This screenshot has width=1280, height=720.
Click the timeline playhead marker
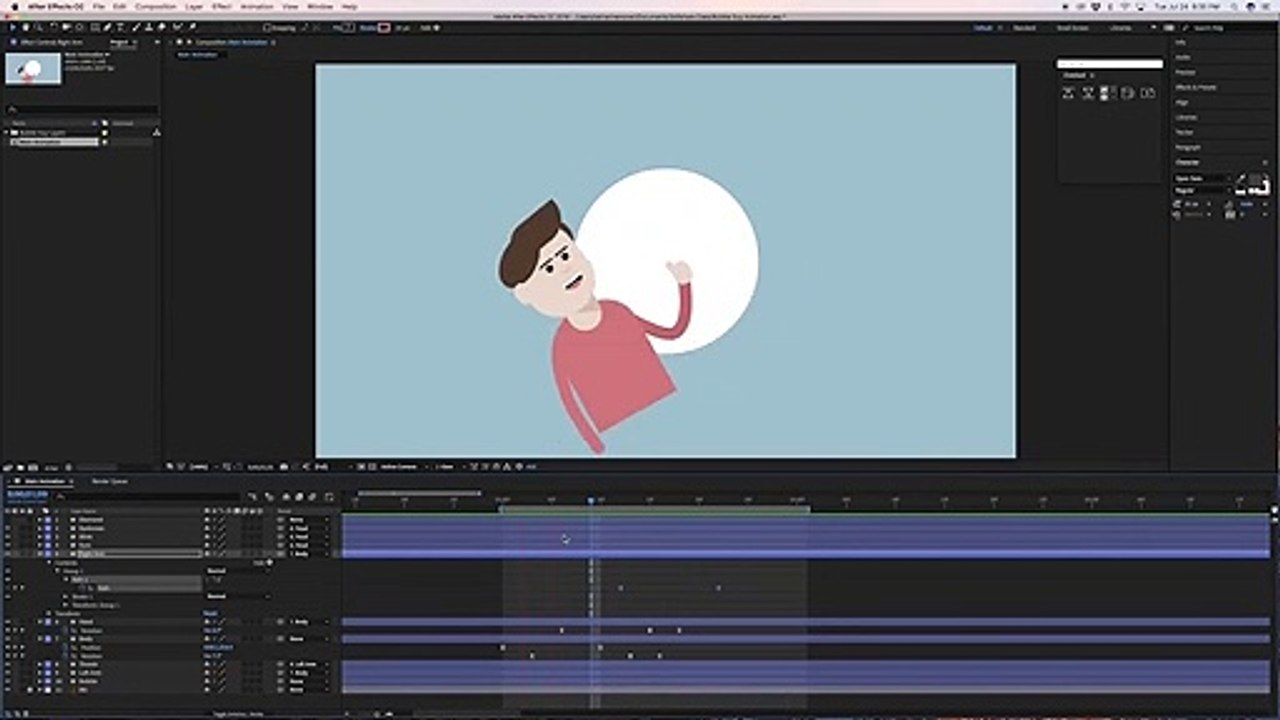click(x=590, y=500)
